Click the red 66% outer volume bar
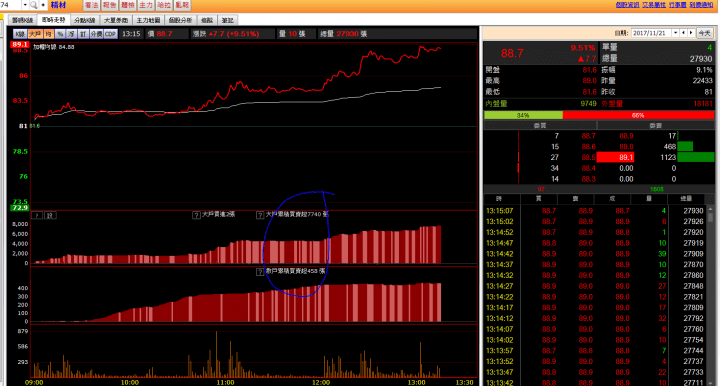The image size is (720, 386). [638, 115]
